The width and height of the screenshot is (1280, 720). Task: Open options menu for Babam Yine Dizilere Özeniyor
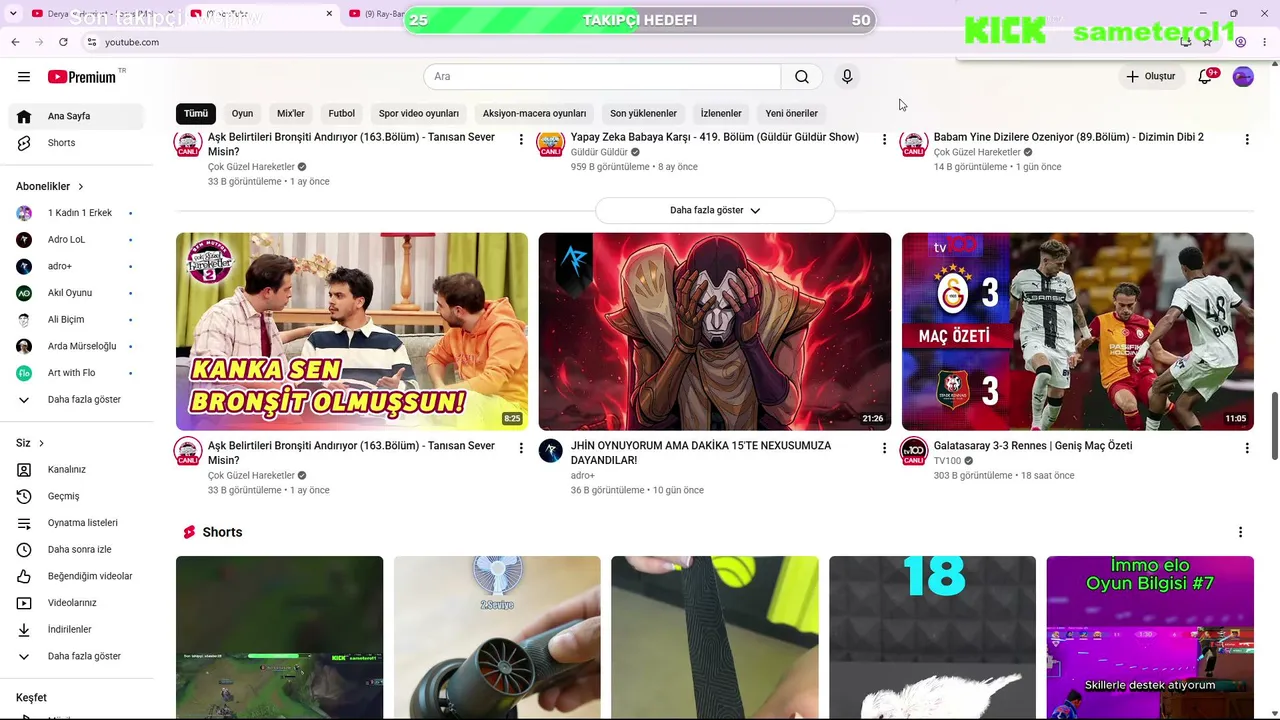(1247, 140)
